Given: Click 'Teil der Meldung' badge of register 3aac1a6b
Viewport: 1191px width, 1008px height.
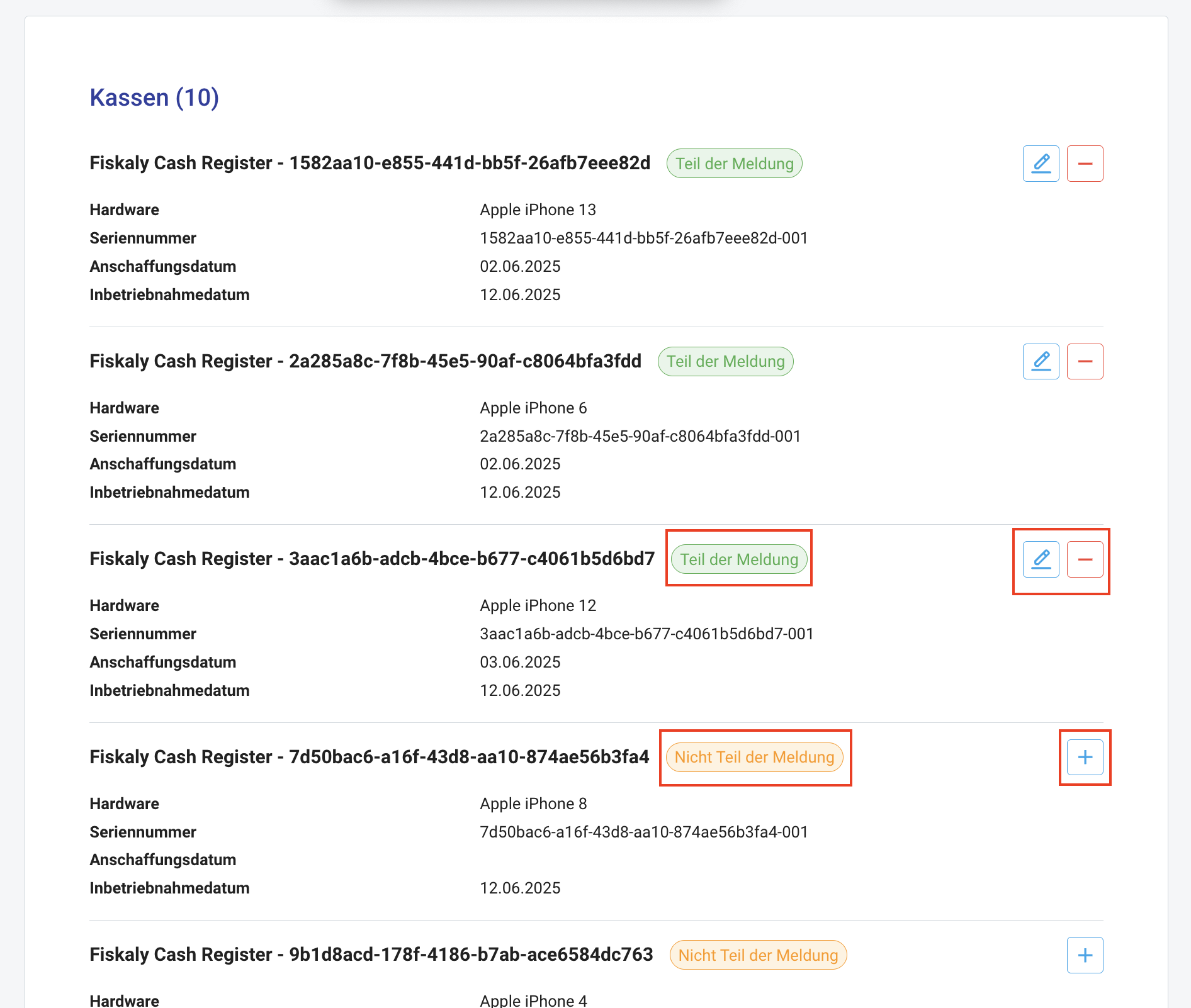Looking at the screenshot, I should point(739,559).
